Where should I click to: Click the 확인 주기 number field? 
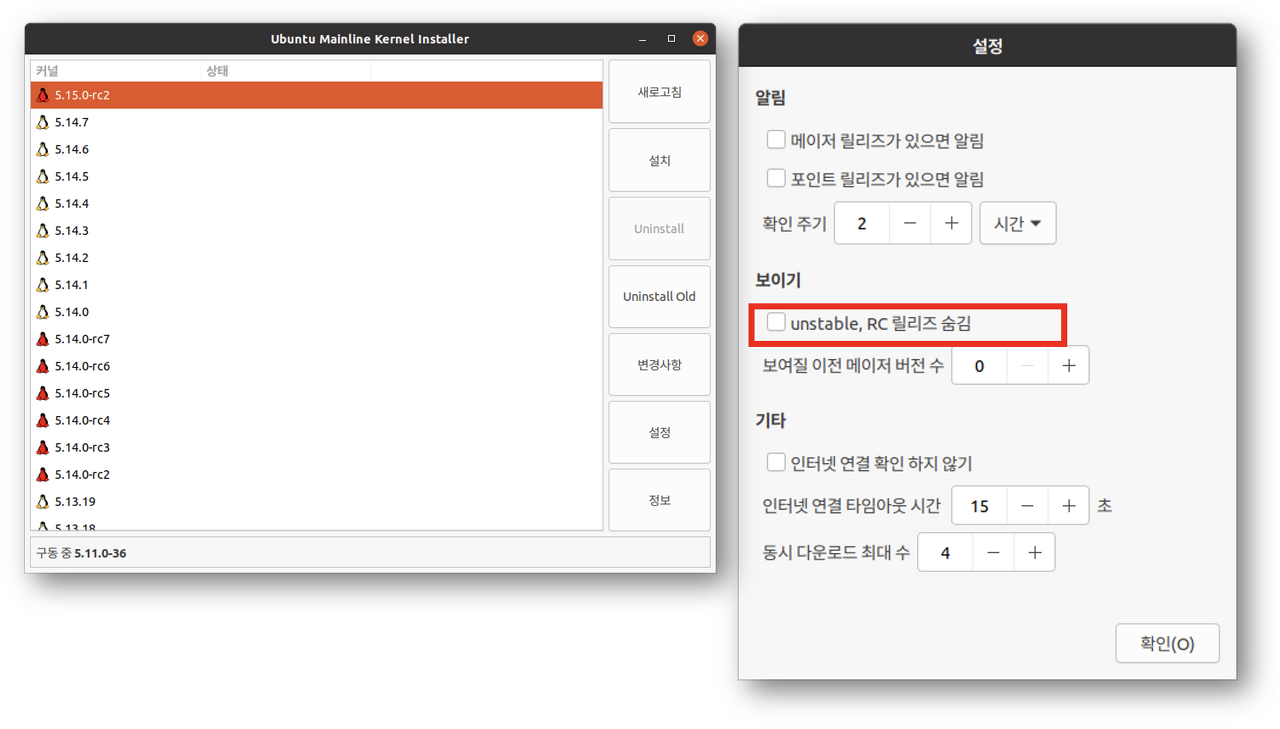[x=862, y=223]
